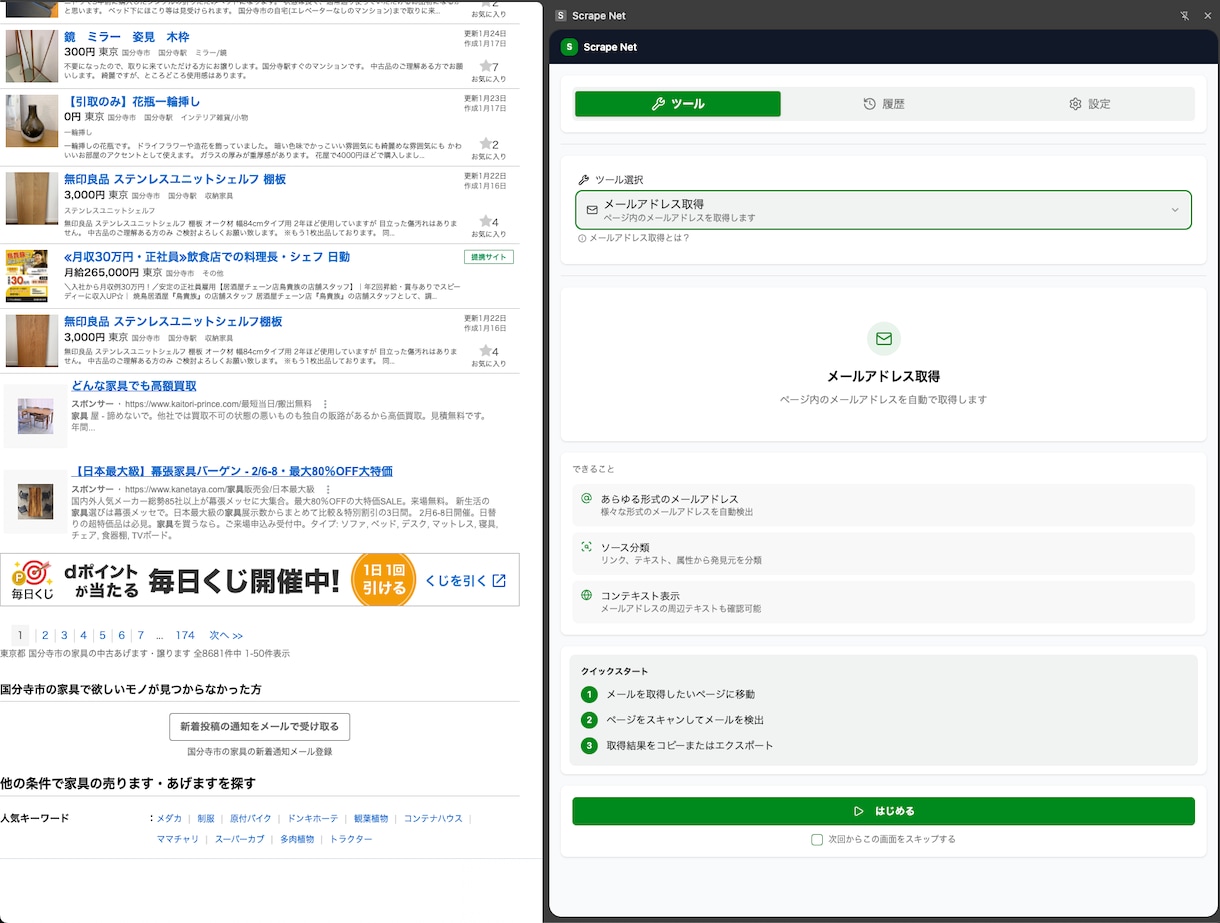Click the ソース分類 feature row
1220x923 pixels.
(x=884, y=553)
